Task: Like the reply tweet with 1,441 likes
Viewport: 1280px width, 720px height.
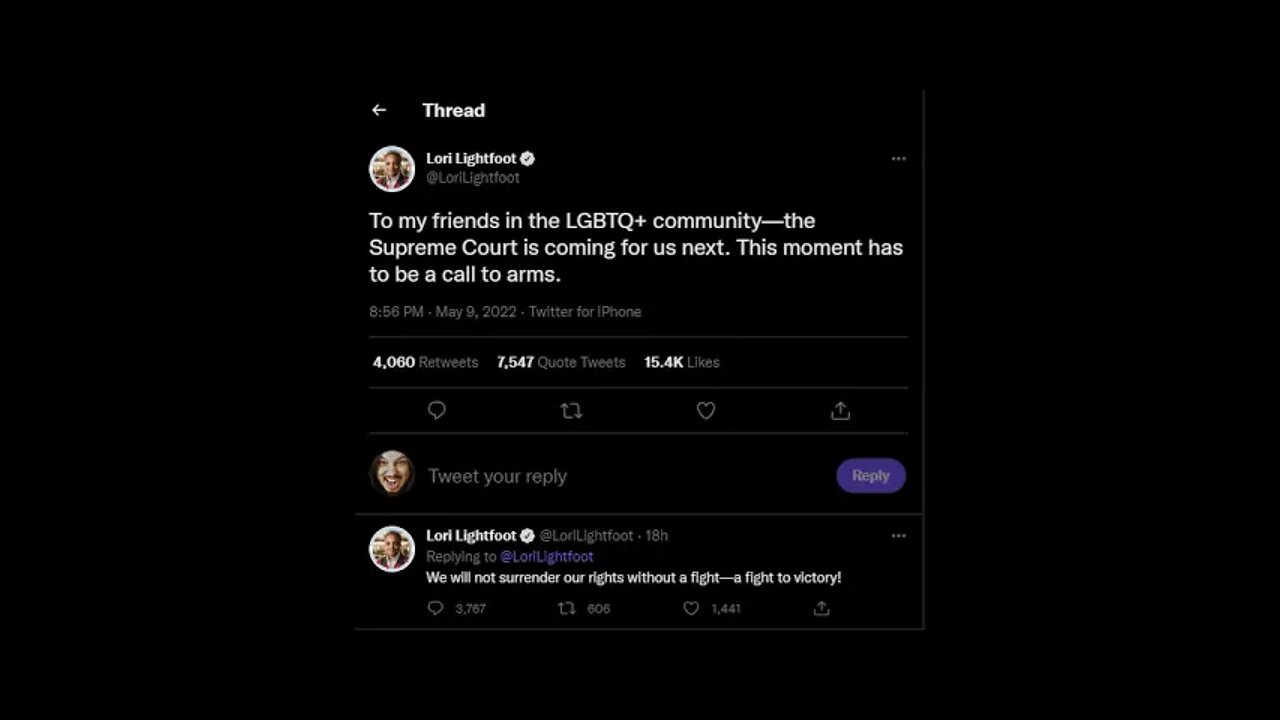Action: pos(691,608)
